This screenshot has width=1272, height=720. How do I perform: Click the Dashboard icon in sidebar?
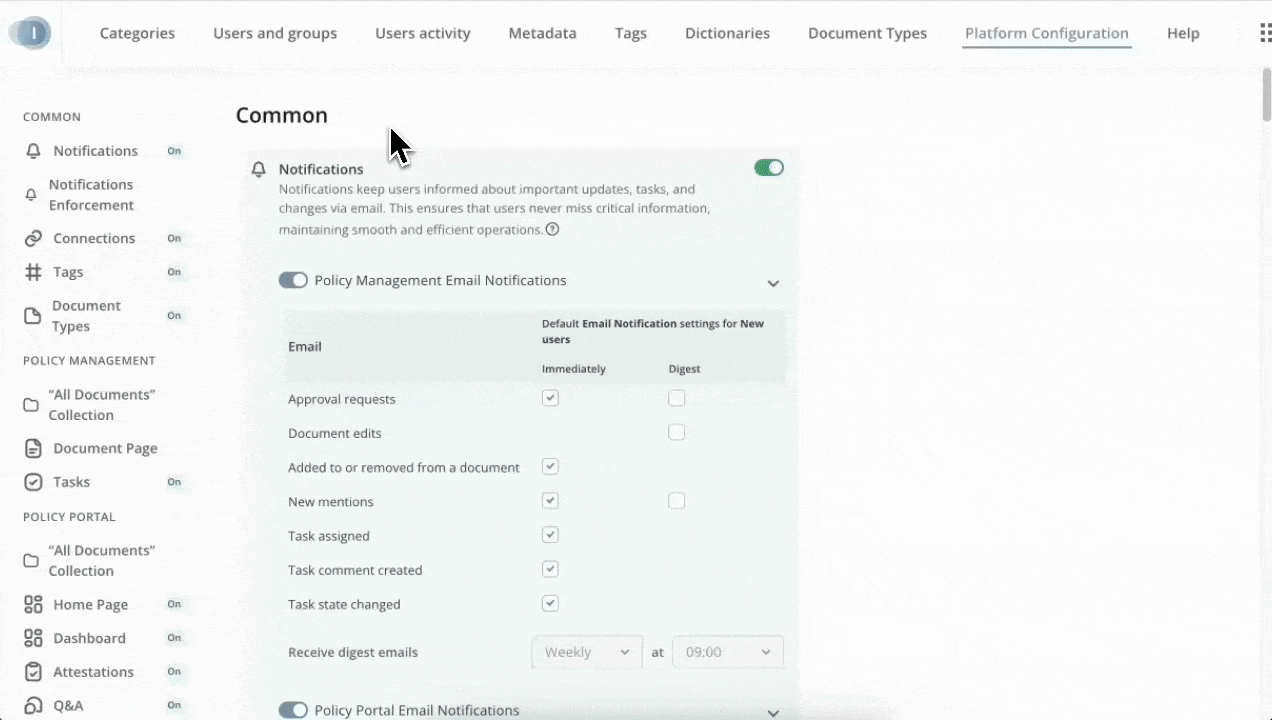click(x=34, y=638)
